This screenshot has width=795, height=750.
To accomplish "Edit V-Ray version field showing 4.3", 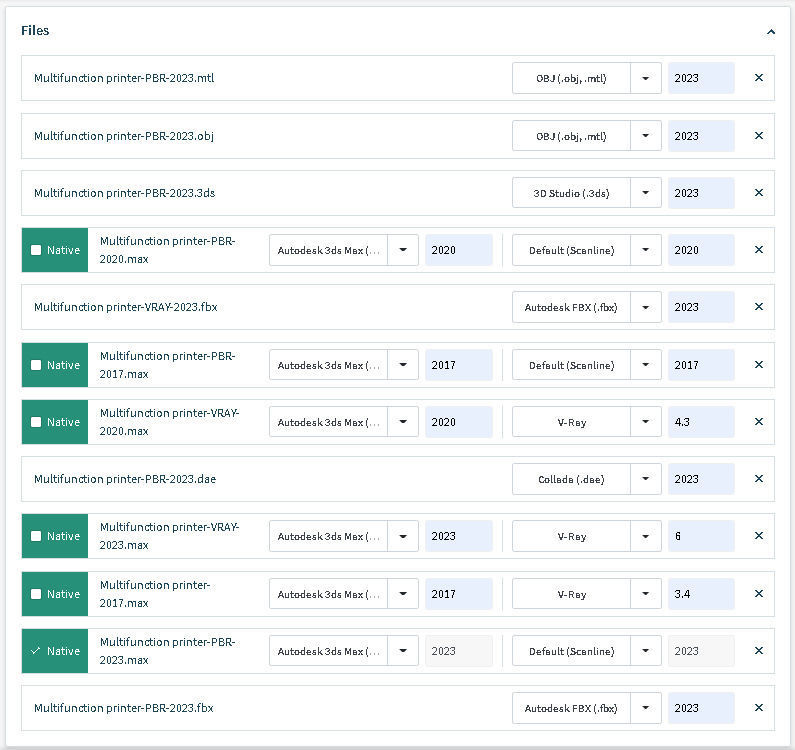I will click(701, 422).
